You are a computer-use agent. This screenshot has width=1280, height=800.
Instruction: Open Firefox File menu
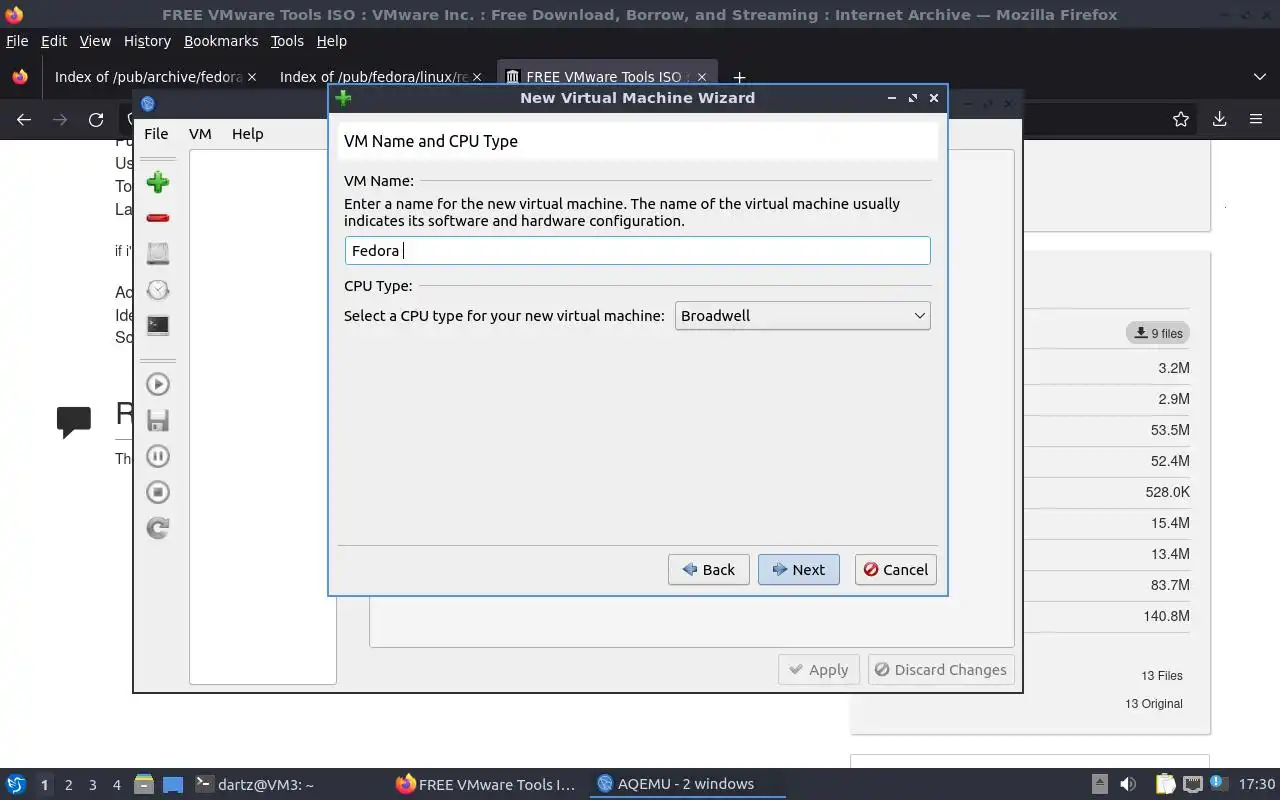click(x=17, y=41)
